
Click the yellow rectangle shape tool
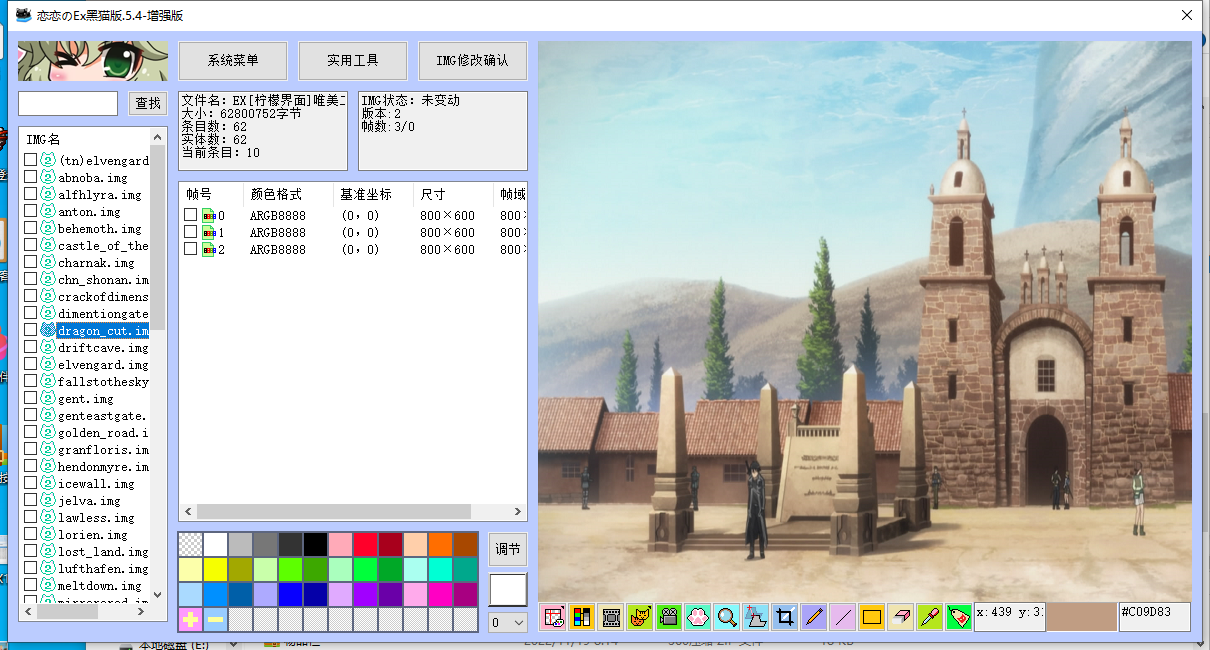click(x=871, y=617)
